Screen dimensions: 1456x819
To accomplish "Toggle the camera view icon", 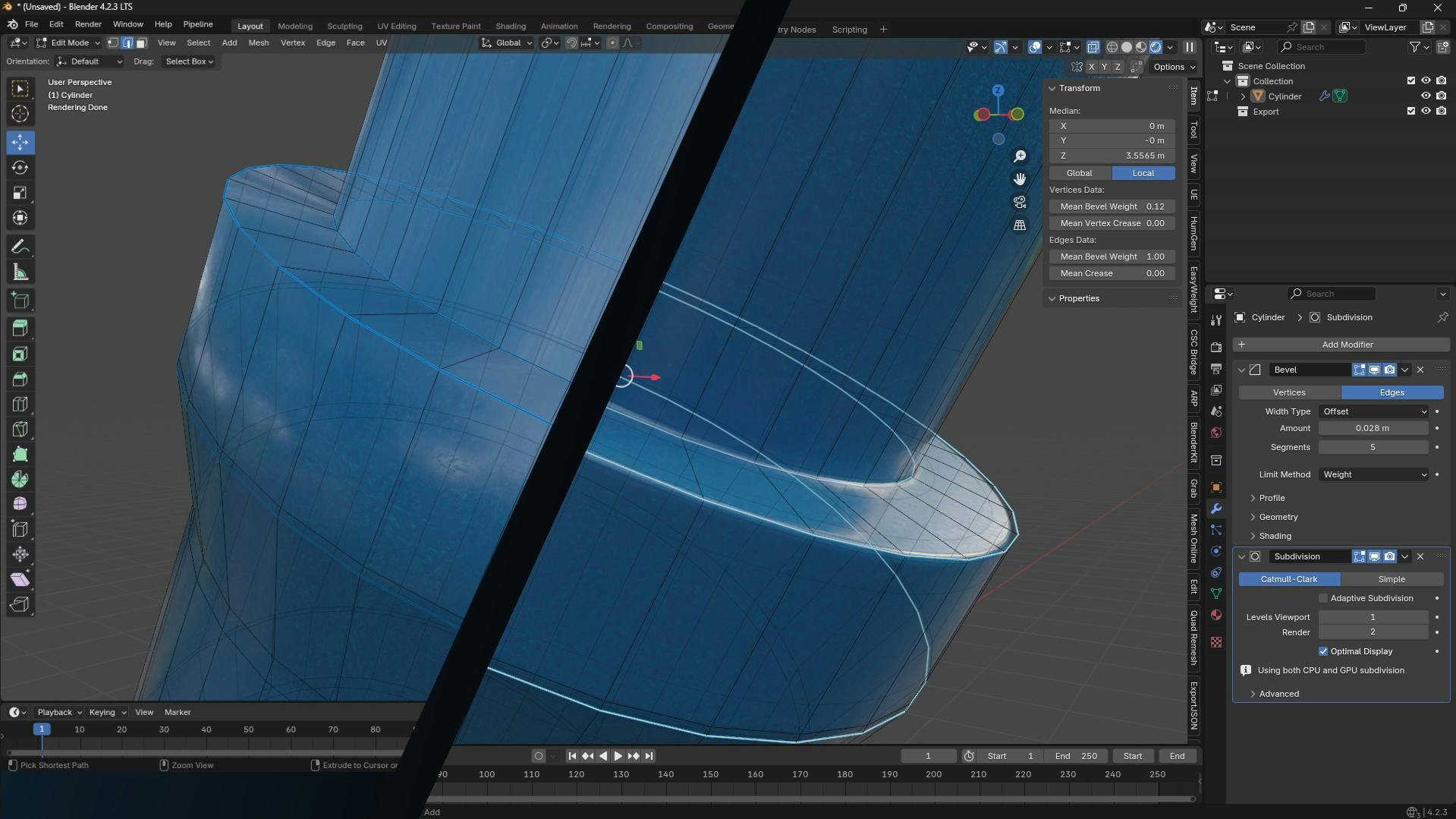I will [x=1020, y=203].
